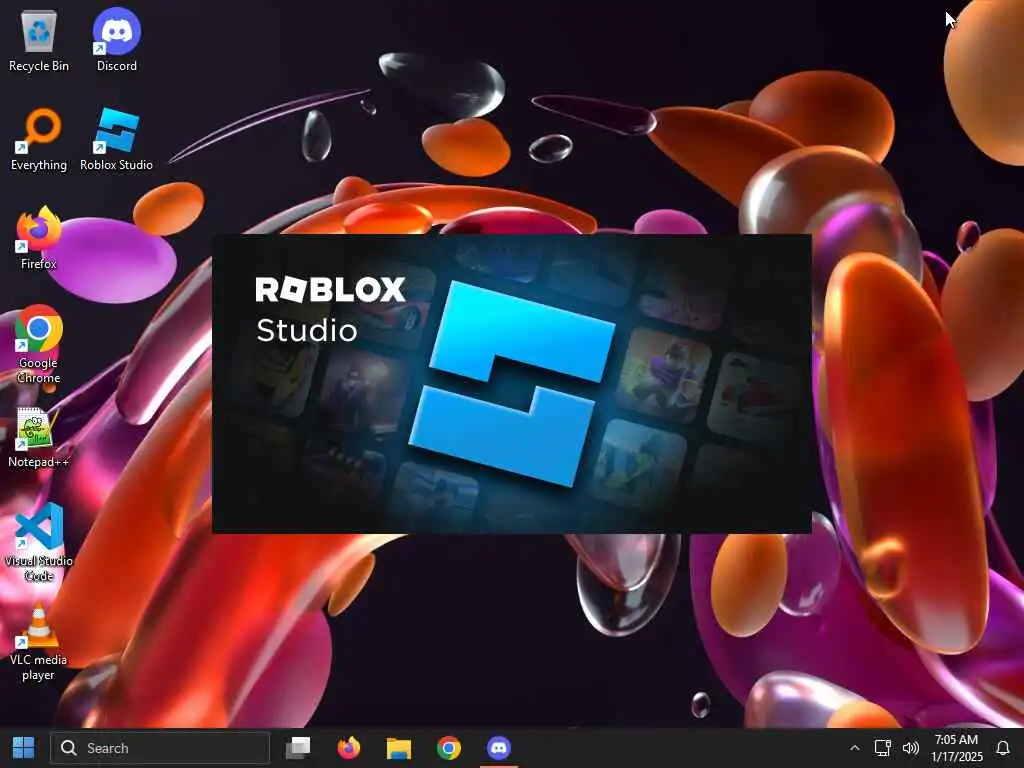This screenshot has width=1024, height=768.
Task: Select the Notepad++ desktop shortcut
Action: 39,438
